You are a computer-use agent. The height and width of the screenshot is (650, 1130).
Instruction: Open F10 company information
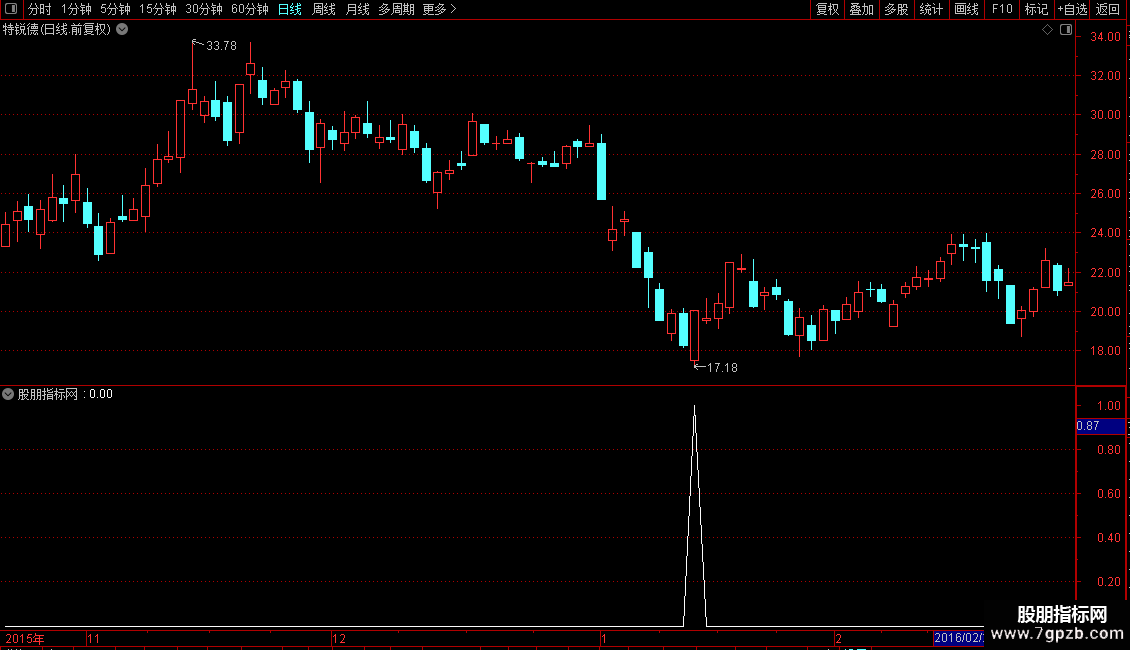(1002, 9)
